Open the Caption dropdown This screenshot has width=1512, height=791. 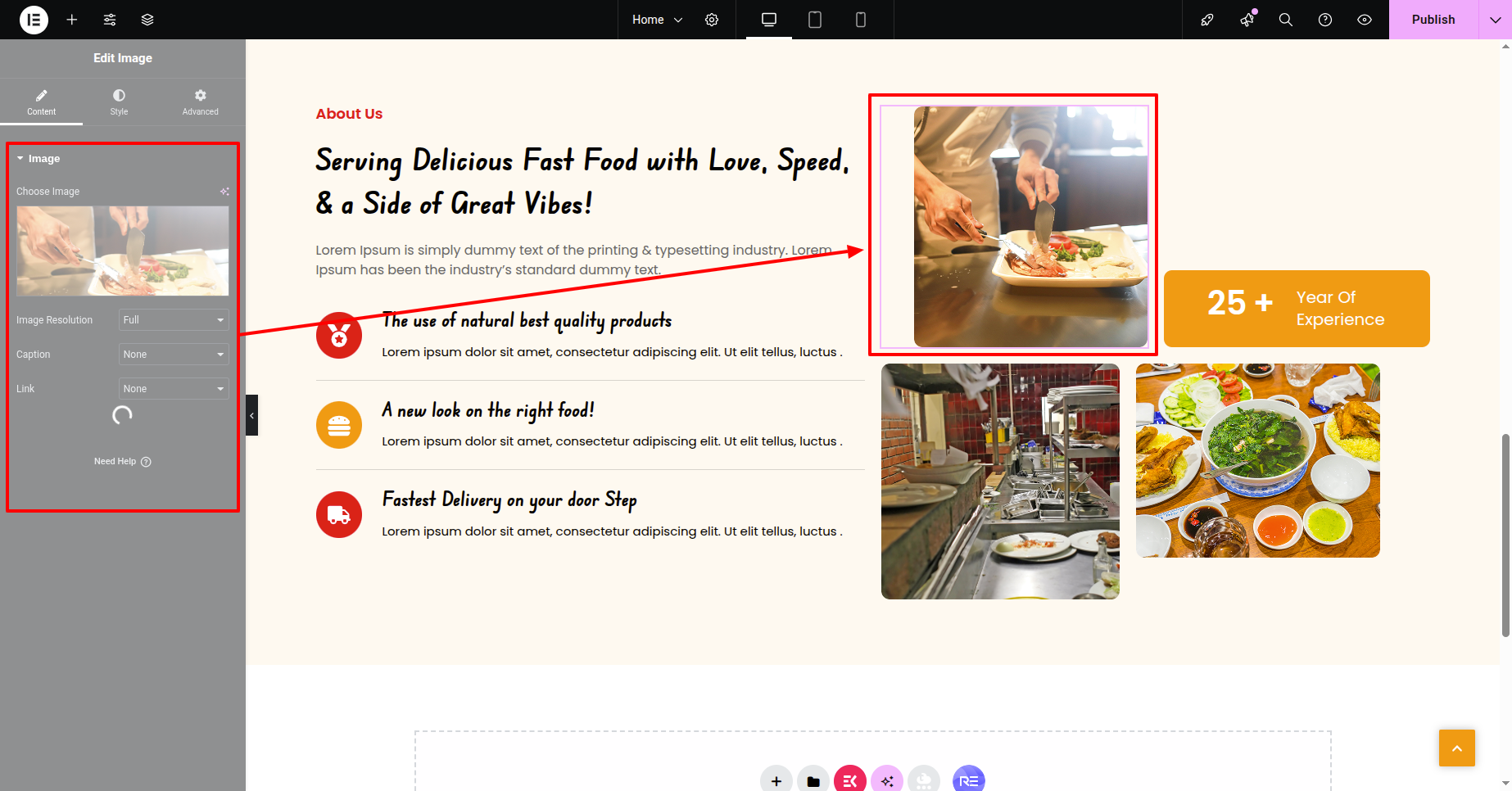pos(174,355)
